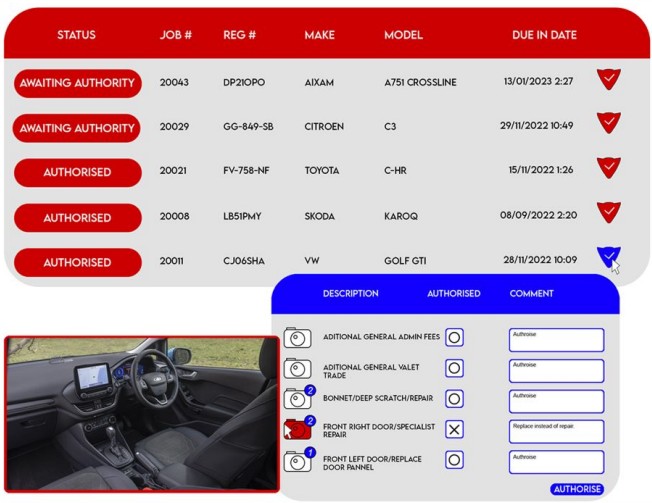Click Authorised status badge for job 20021
The width and height of the screenshot is (652, 503).
(x=77, y=172)
